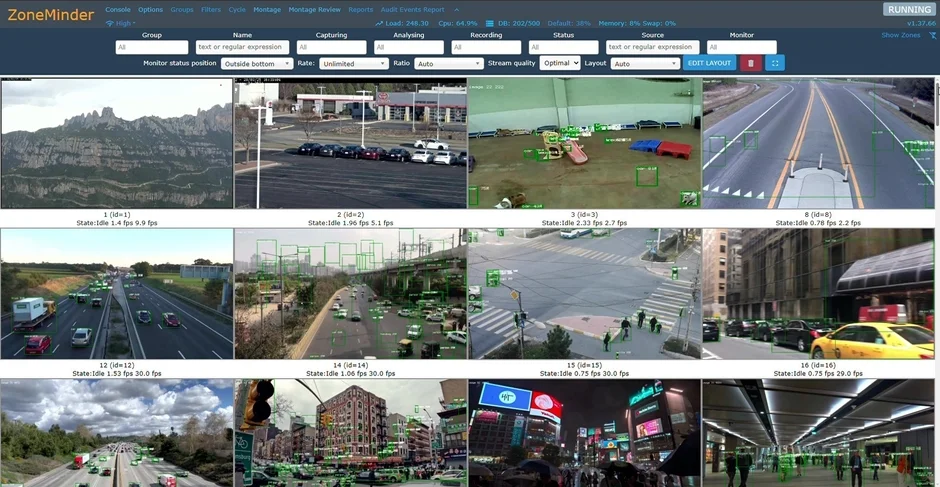This screenshot has width=940, height=487.
Task: Expand the Rate dropdown set to Unlimited
Action: tap(353, 63)
